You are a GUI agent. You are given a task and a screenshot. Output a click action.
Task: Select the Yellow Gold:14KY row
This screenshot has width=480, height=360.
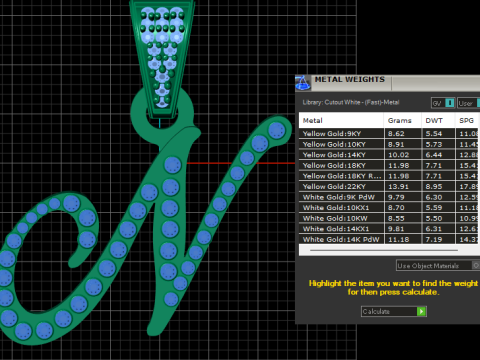[x=389, y=155]
